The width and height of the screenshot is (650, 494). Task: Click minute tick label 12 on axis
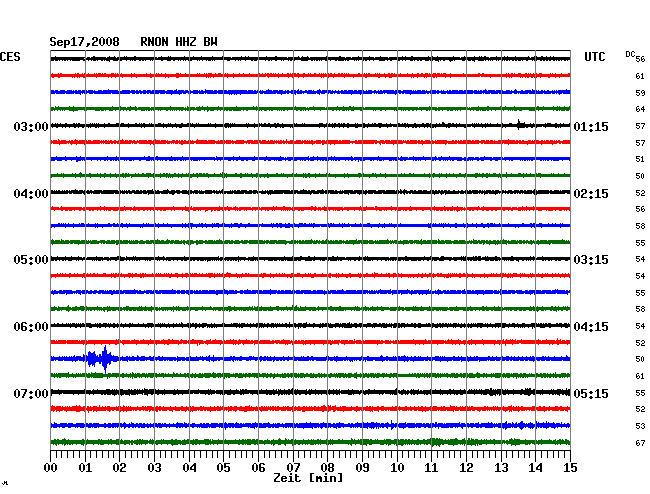coord(466,468)
